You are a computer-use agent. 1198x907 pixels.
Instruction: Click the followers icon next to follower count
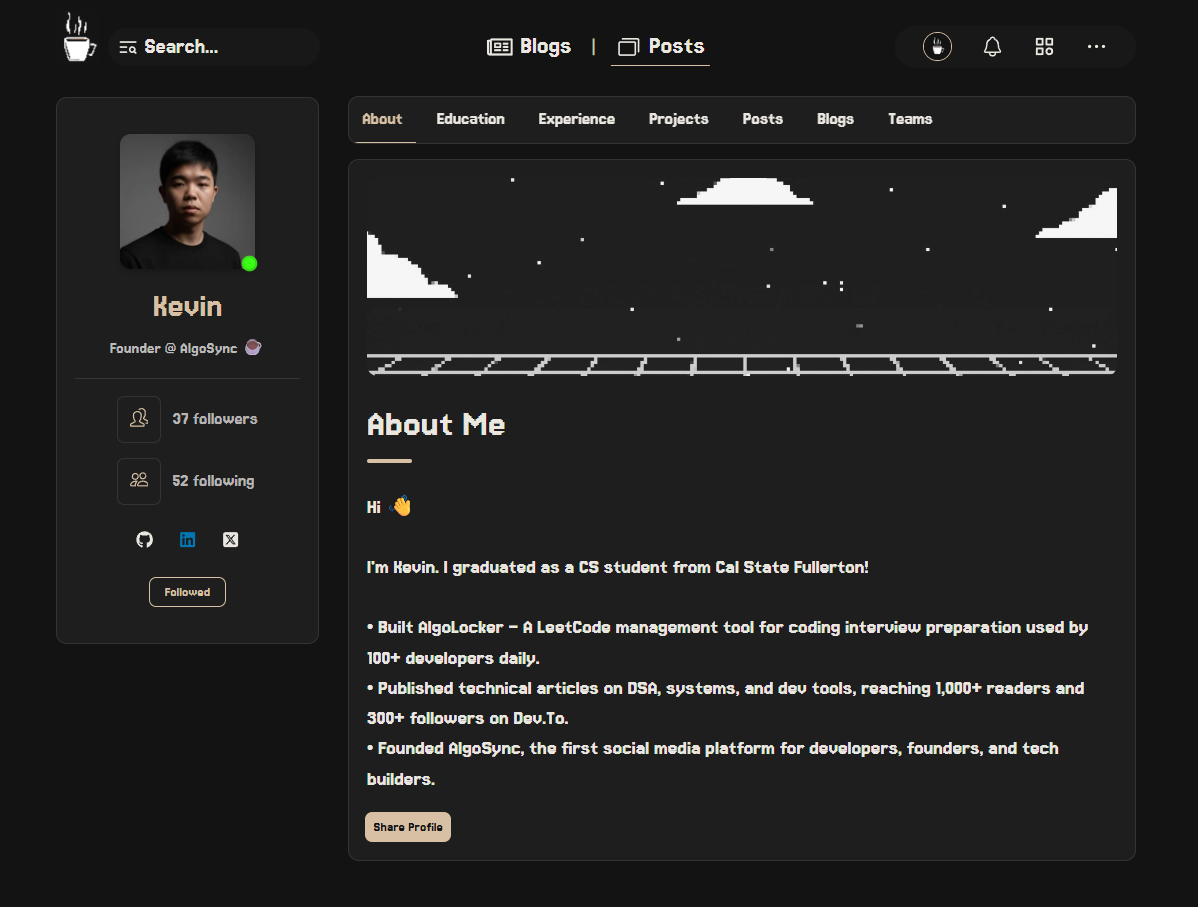pyautogui.click(x=139, y=419)
